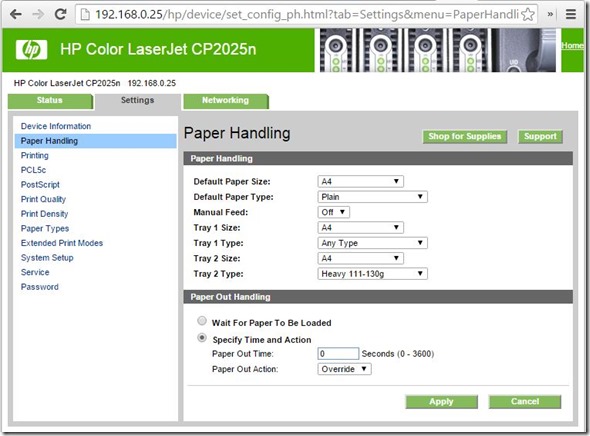This screenshot has width=590, height=436.
Task: Bookmark page with the star icon
Action: (528, 15)
